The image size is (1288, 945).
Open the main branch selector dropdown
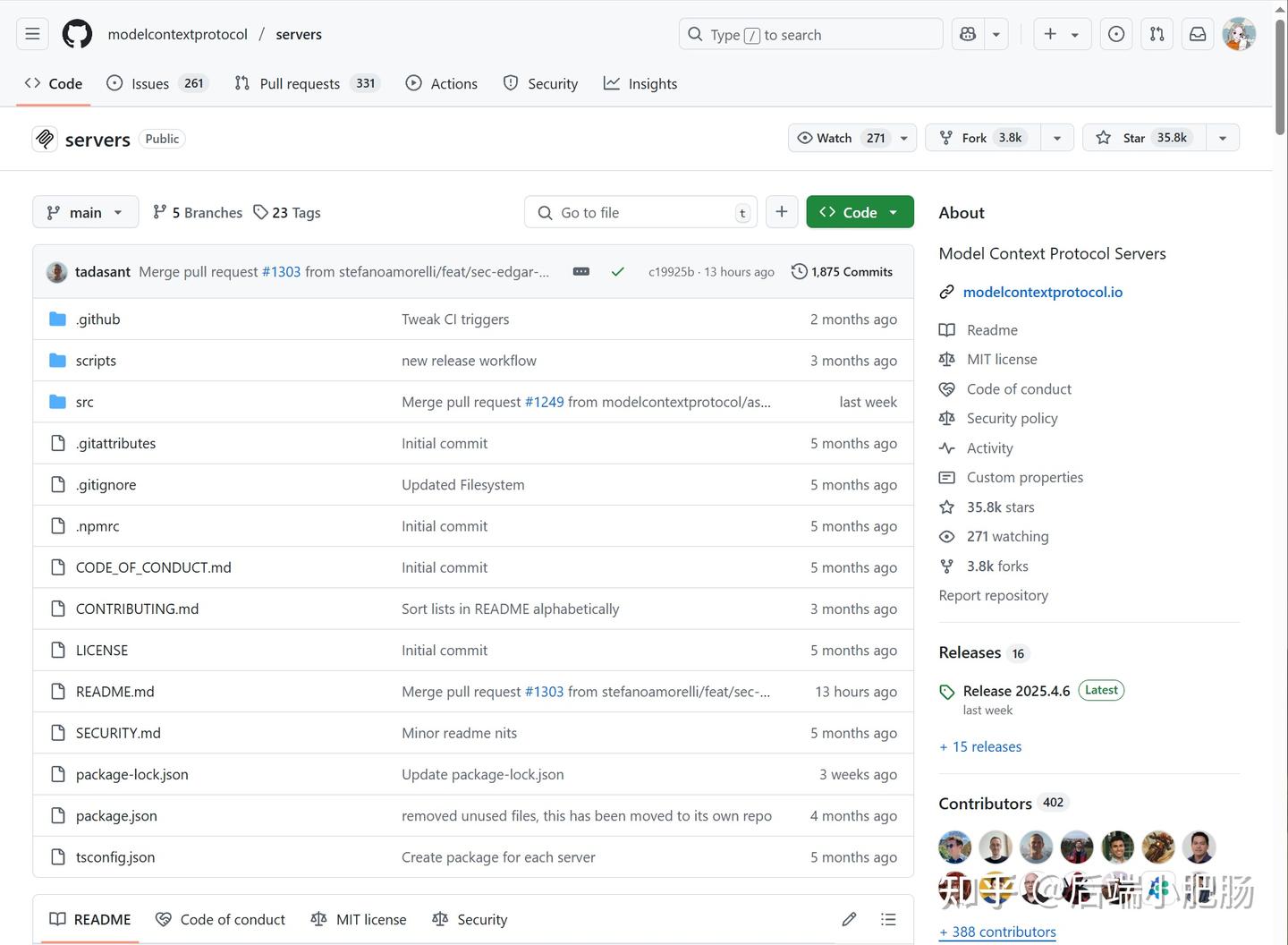[86, 212]
